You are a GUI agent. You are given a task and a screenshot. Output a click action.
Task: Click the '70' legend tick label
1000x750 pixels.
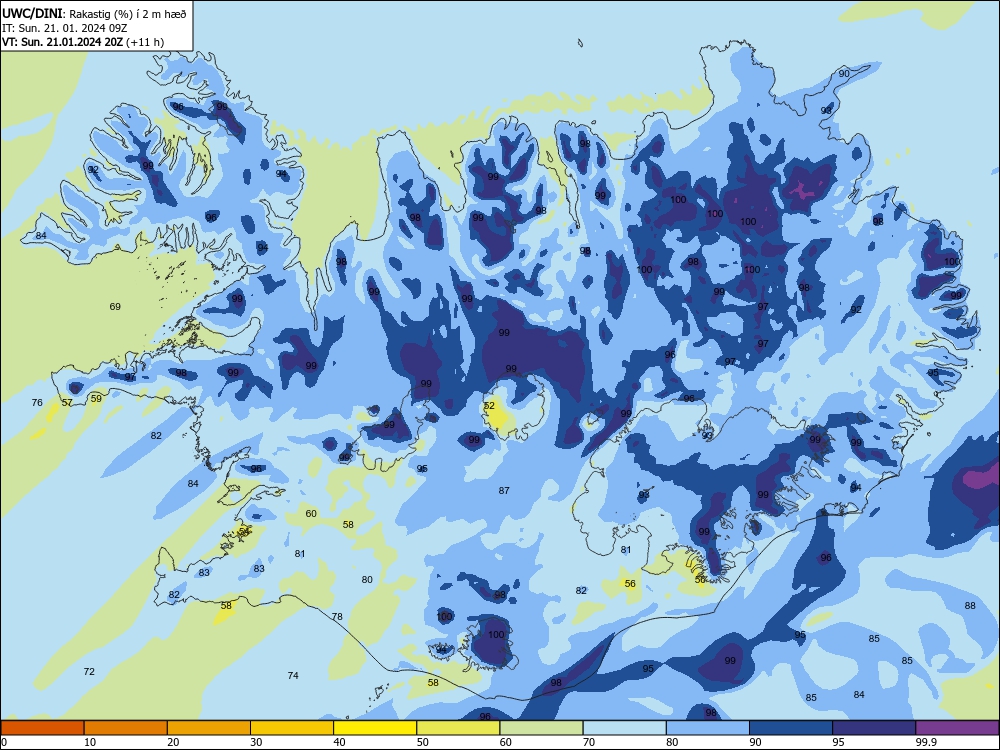[x=589, y=742]
